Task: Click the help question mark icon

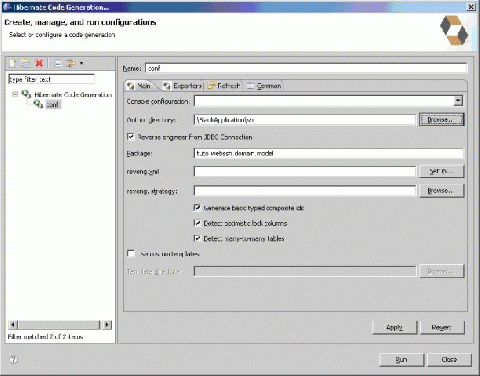Action: 14,359
